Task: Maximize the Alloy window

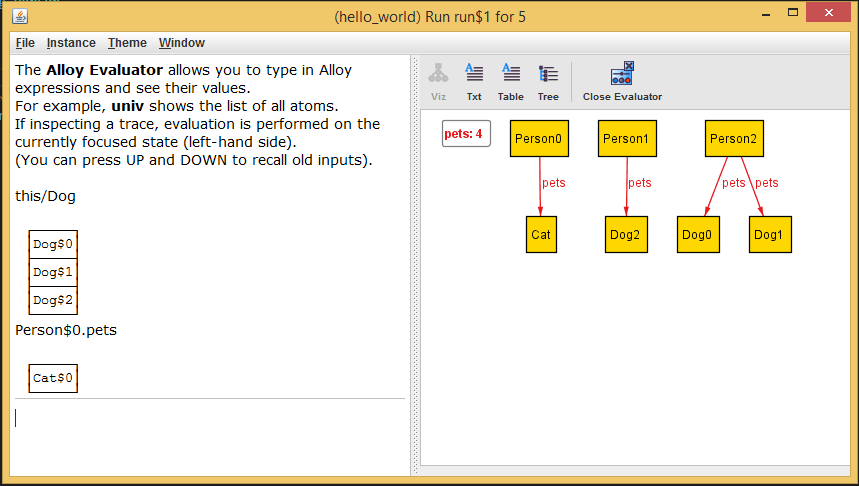Action: 793,13
